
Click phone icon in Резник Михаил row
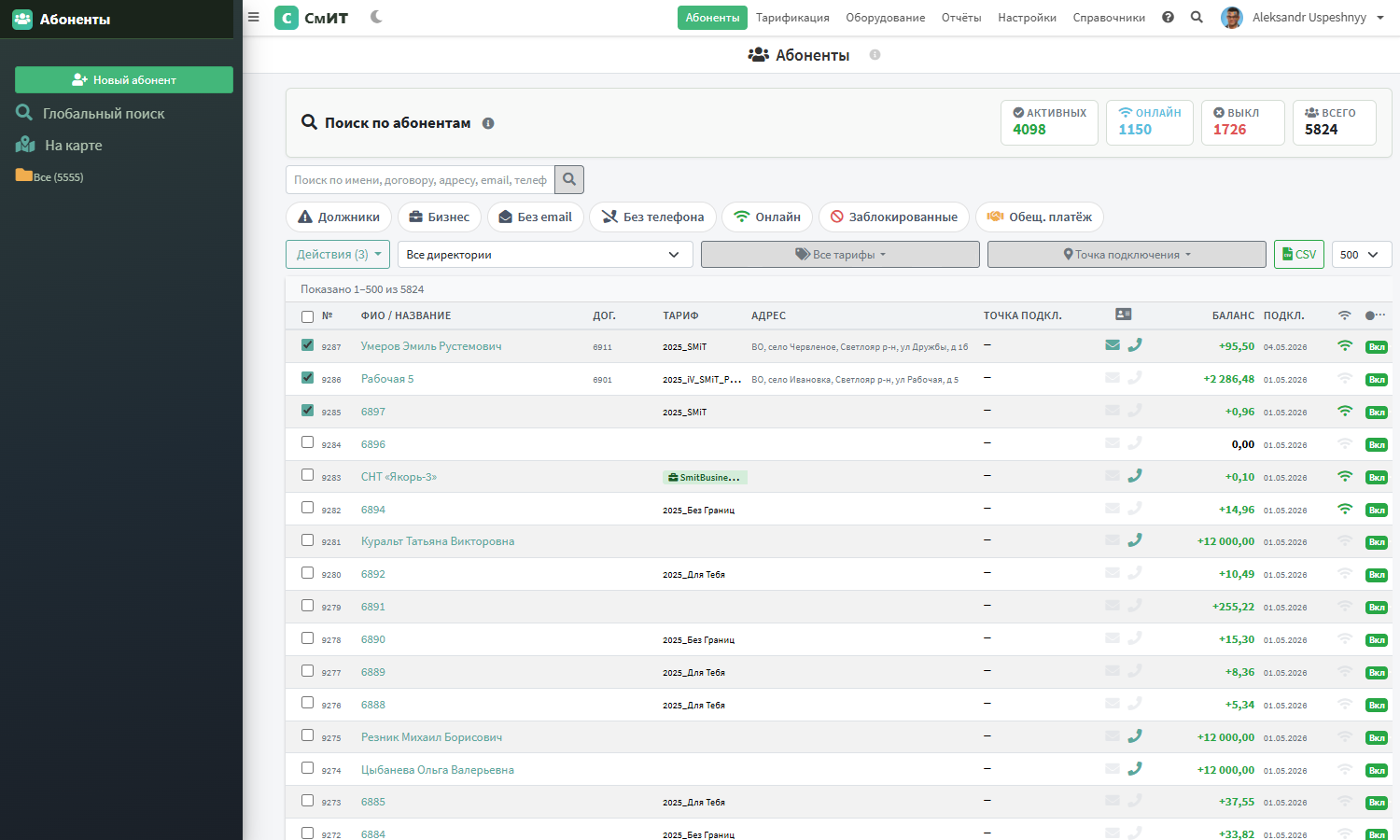point(1135,736)
